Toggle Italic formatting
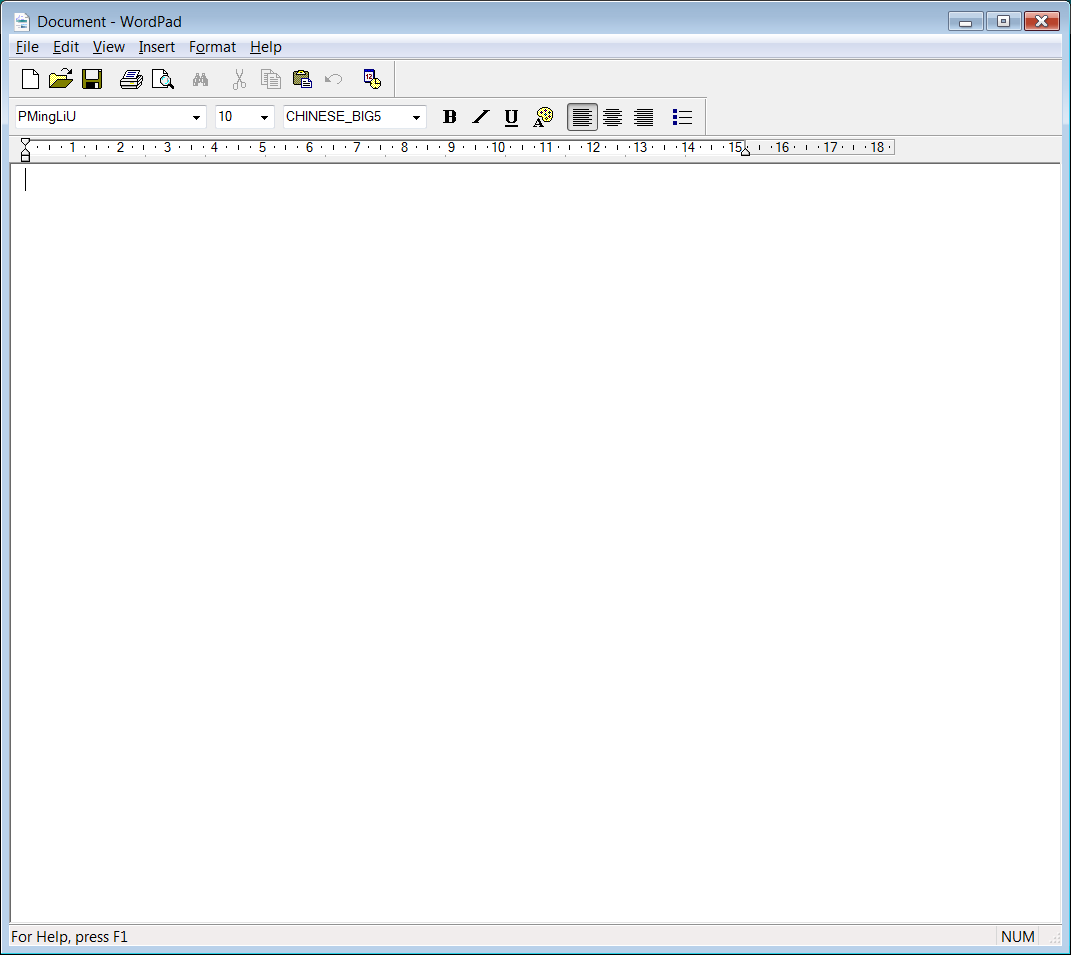The image size is (1071, 955). click(x=481, y=117)
